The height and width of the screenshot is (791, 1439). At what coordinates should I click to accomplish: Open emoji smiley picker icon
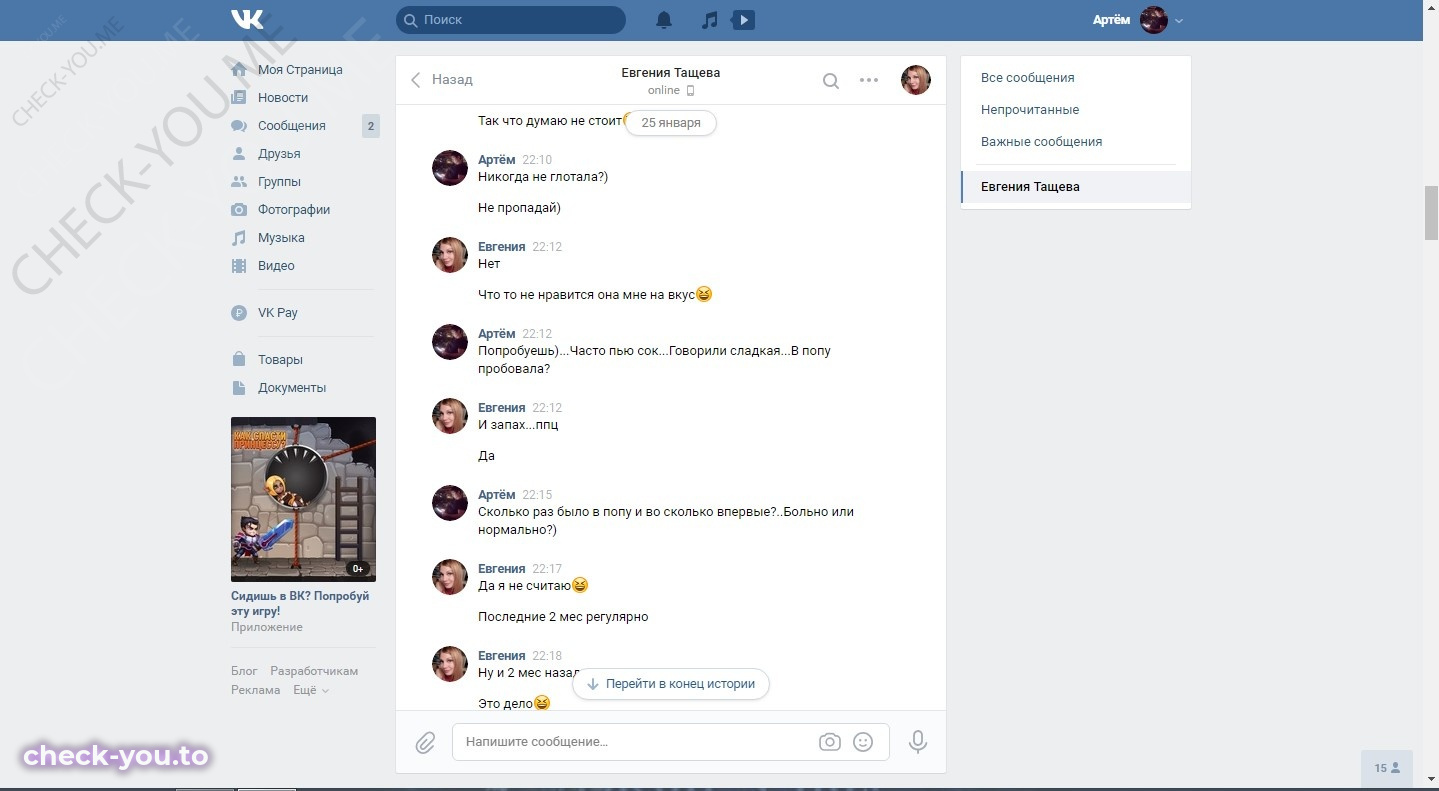(x=863, y=742)
